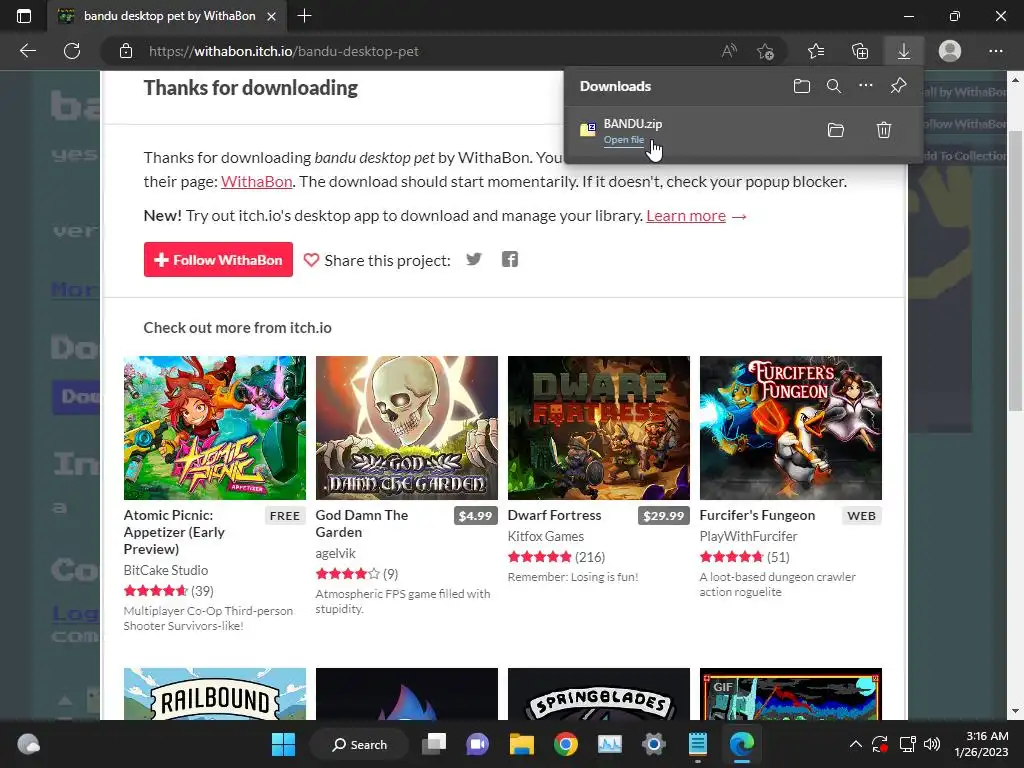Click the BANDU.zip file icon
This screenshot has width=1024, height=768.
pyautogui.click(x=588, y=129)
